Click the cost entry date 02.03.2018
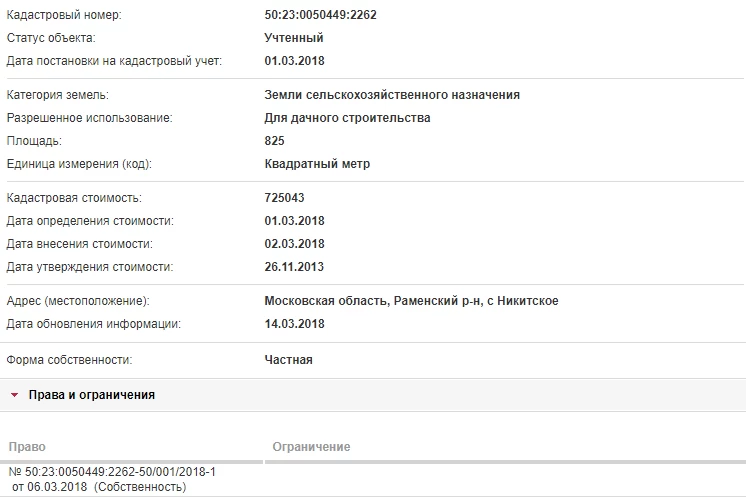 [x=294, y=244]
